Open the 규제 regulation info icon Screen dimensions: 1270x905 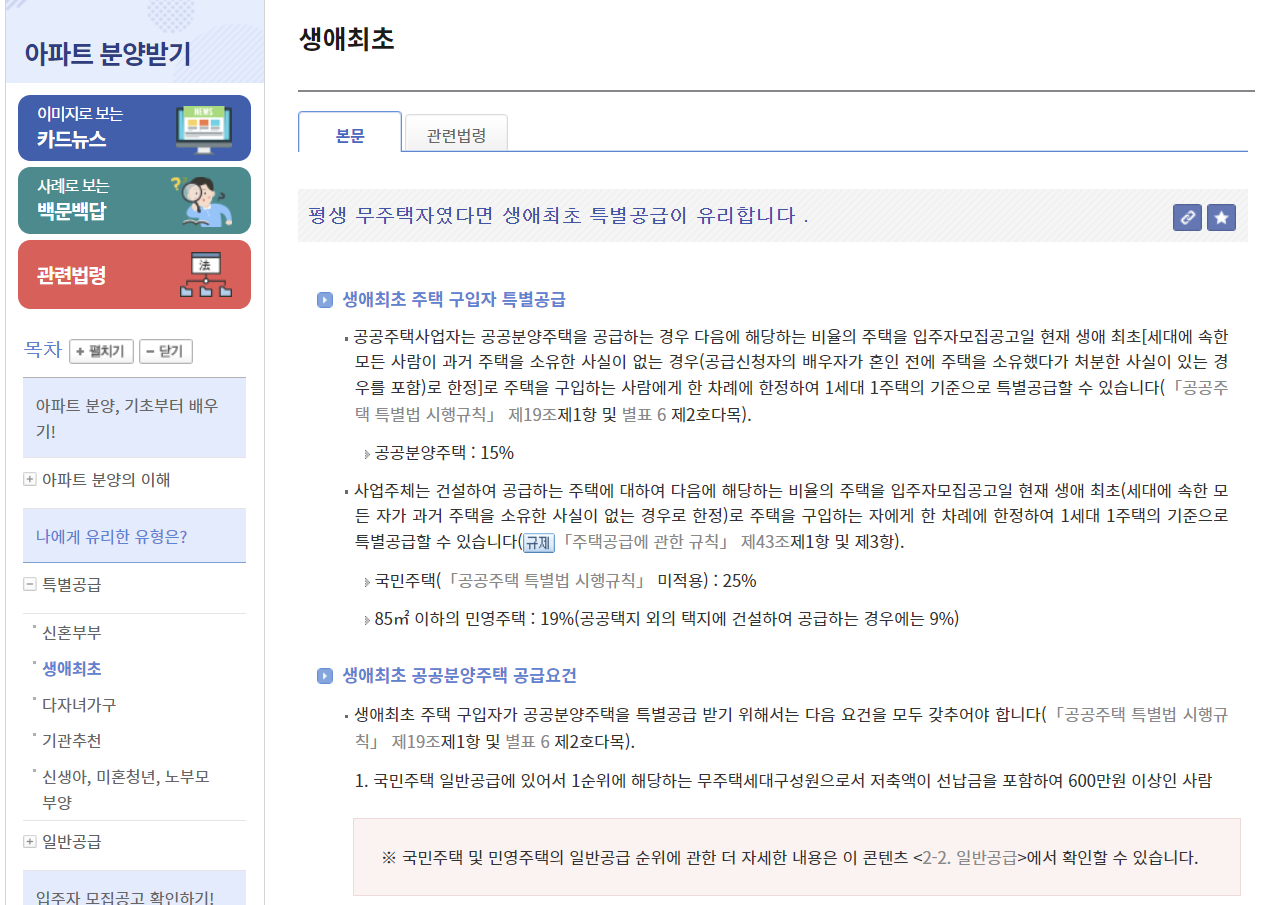click(x=537, y=541)
